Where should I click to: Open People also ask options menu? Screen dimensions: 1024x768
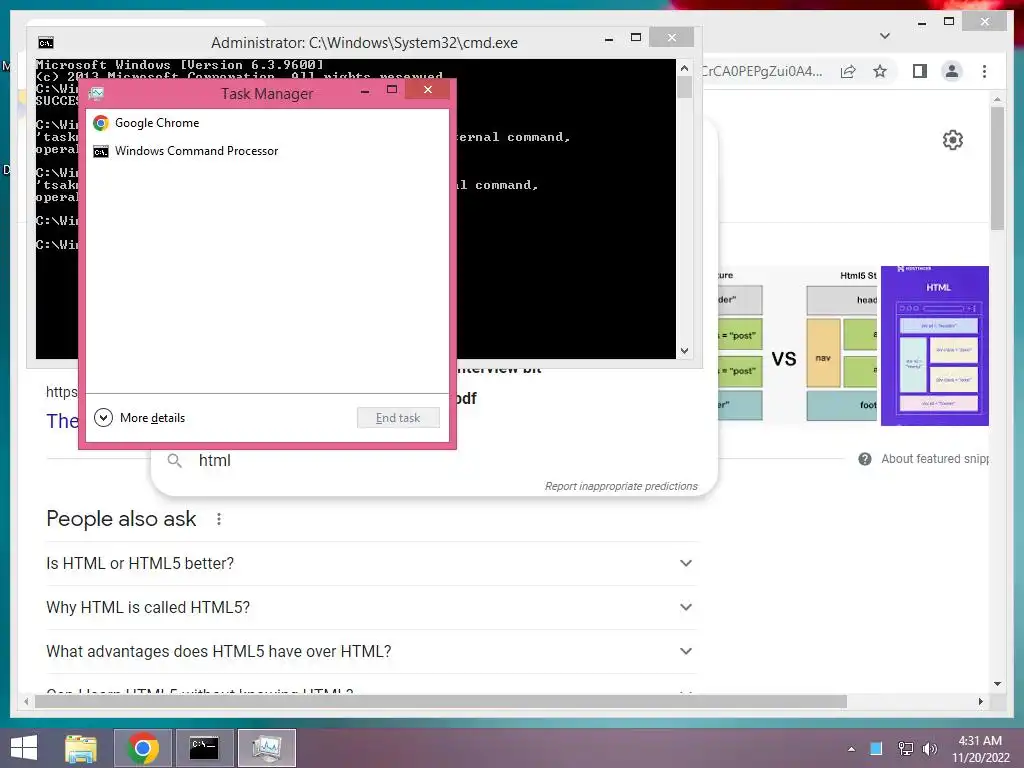click(219, 519)
